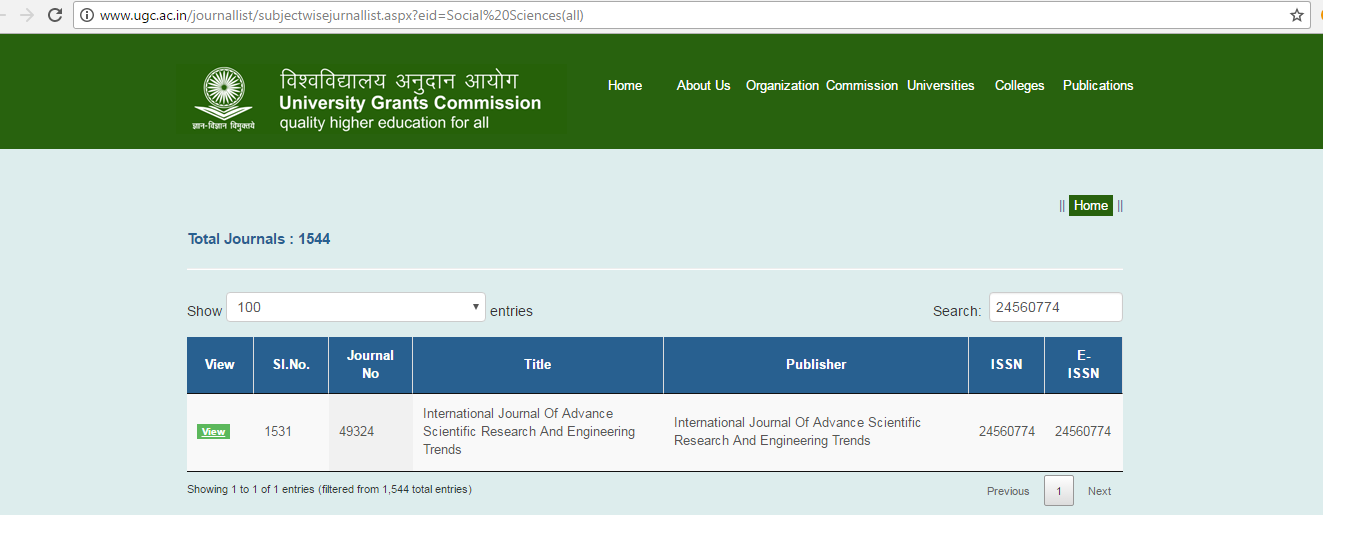This screenshot has width=1352, height=553.
Task: Sort table by Publisher column
Action: pos(816,365)
